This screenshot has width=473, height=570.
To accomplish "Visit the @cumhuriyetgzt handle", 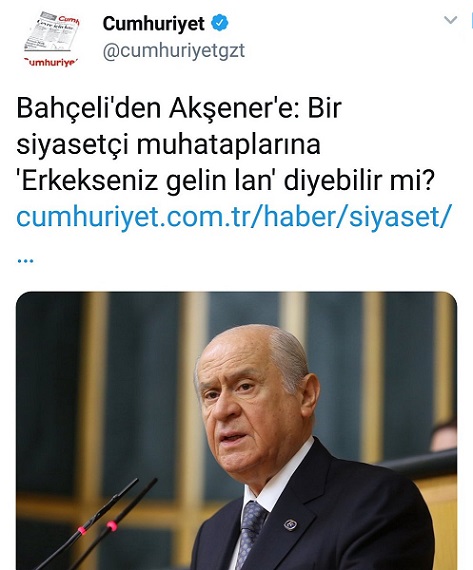I will tap(174, 51).
